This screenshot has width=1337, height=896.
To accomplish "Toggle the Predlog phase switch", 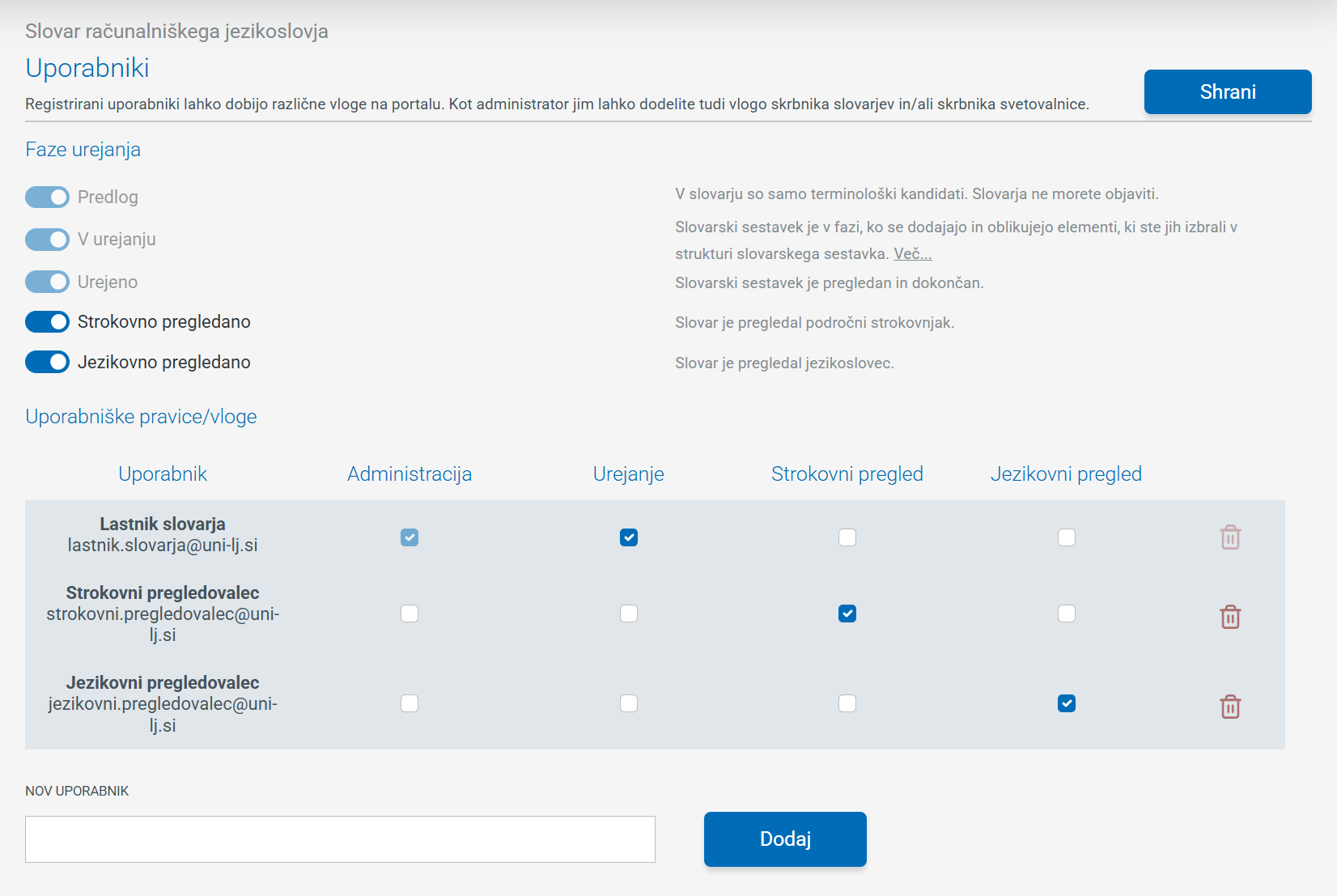I will pyautogui.click(x=47, y=197).
